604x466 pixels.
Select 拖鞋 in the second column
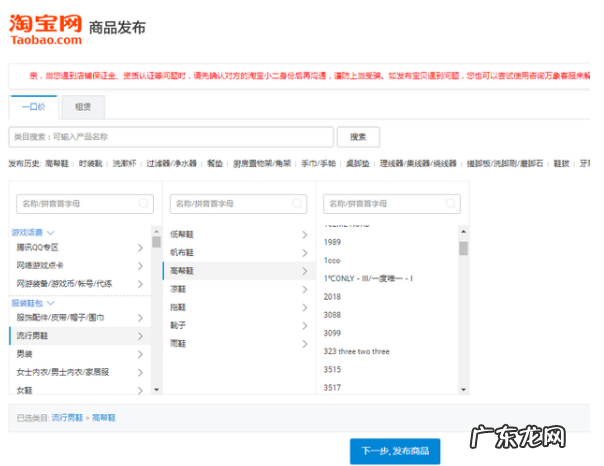click(x=238, y=307)
